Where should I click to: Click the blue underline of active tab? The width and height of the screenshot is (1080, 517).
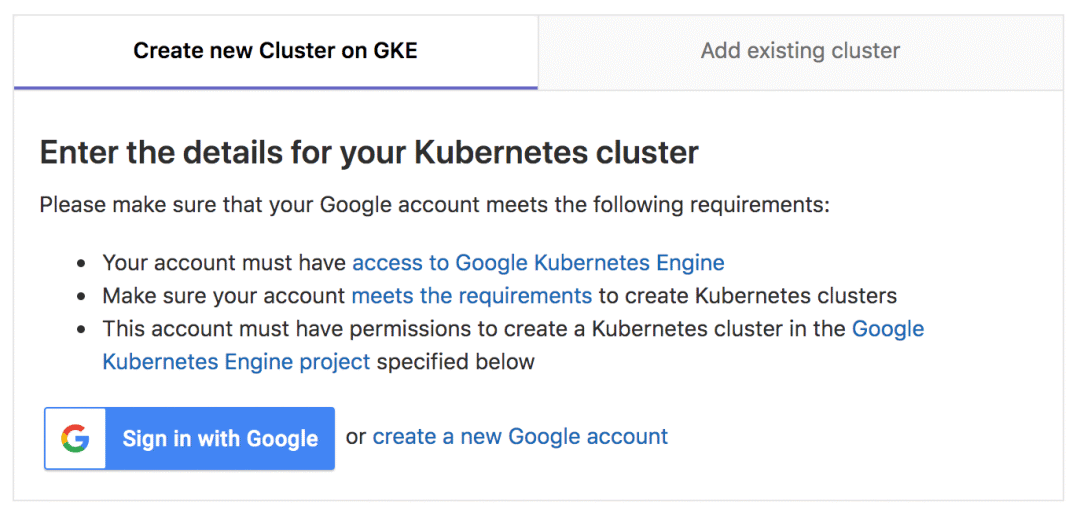(x=276, y=88)
